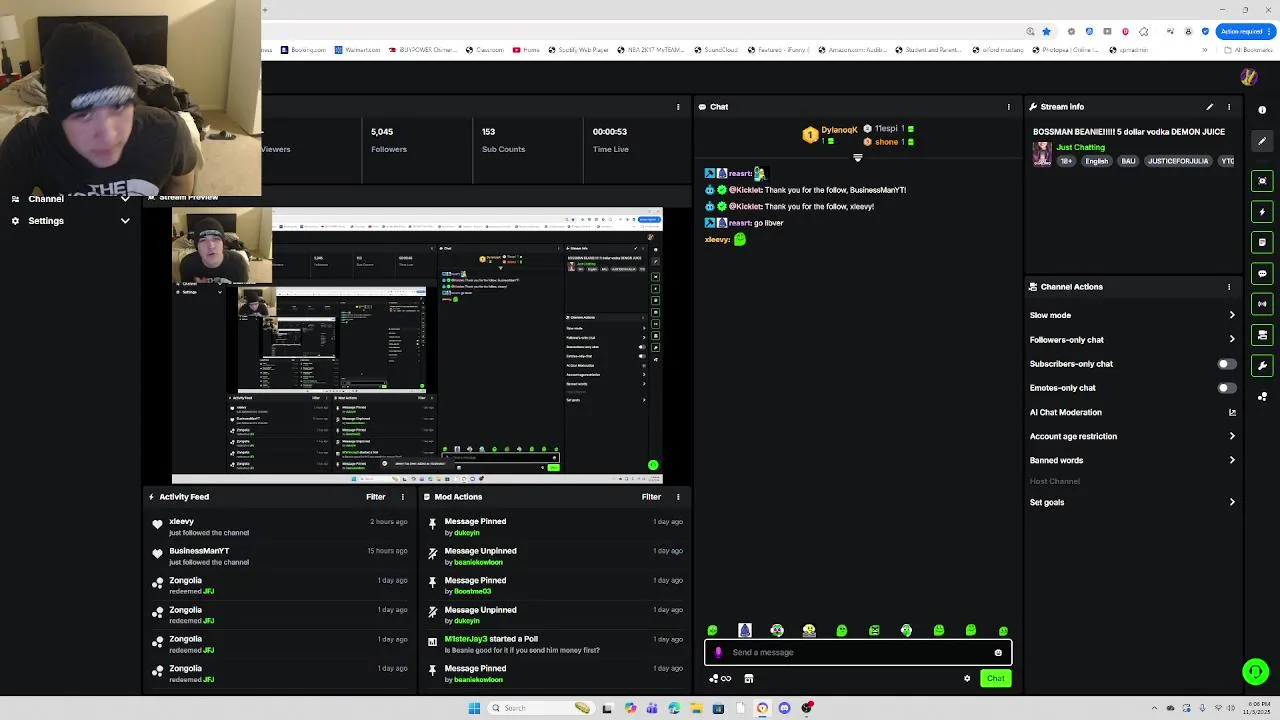This screenshot has height=720, width=1280.
Task: Click the channel points infinity icon below chat
Action: point(720,679)
